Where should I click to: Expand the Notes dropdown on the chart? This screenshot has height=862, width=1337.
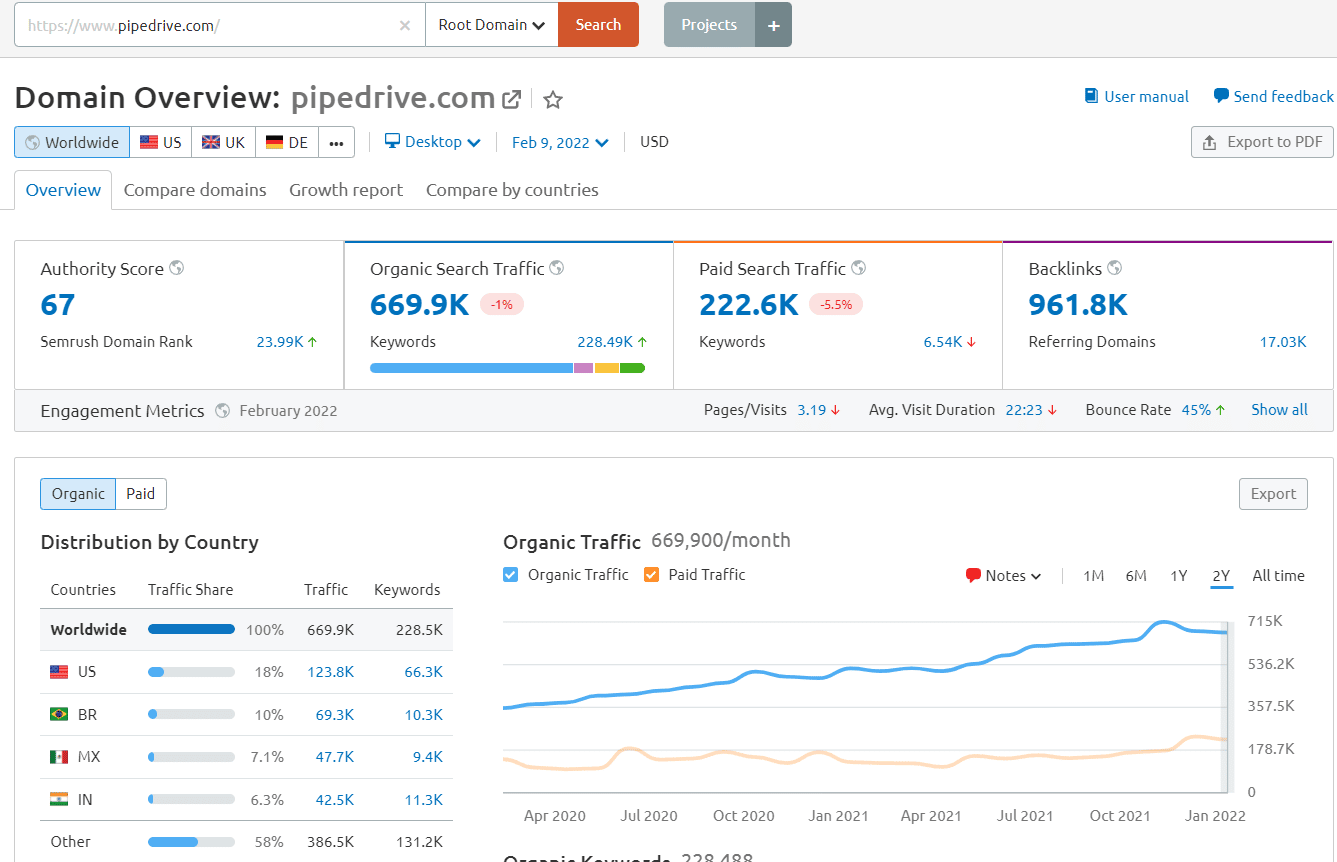1004,575
